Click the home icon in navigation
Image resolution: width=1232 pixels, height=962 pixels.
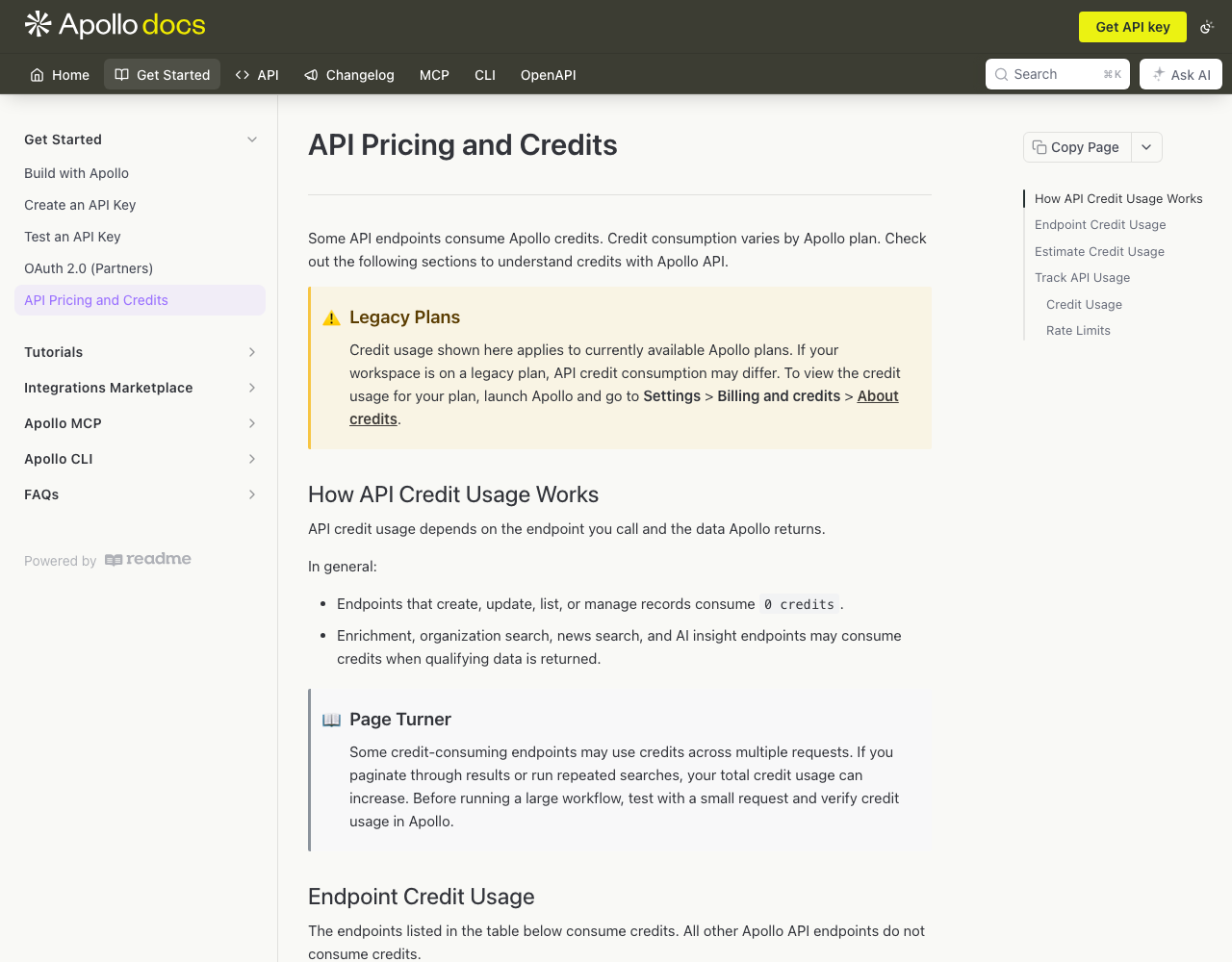pos(38,75)
